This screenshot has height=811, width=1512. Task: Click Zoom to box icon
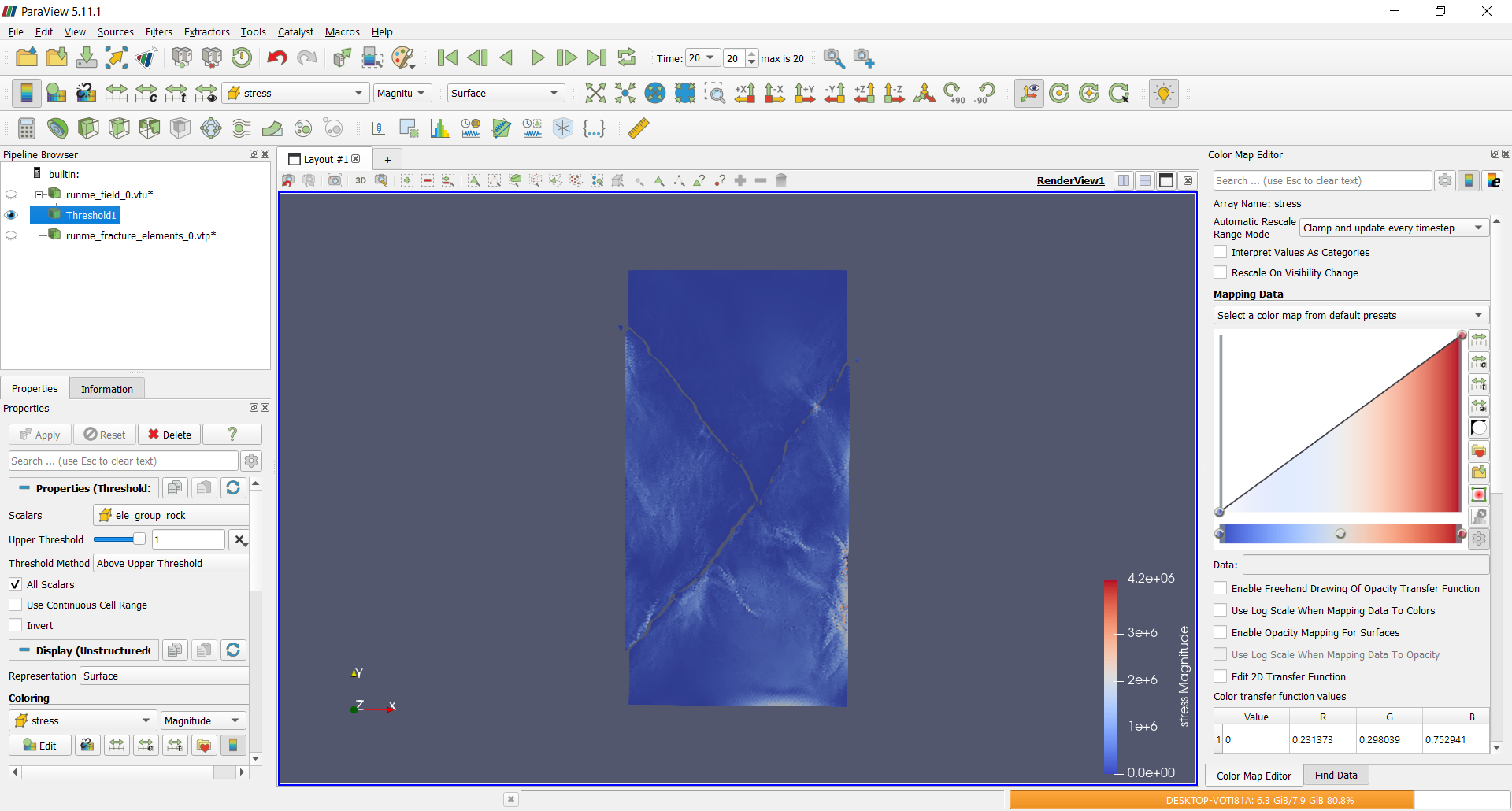[715, 93]
